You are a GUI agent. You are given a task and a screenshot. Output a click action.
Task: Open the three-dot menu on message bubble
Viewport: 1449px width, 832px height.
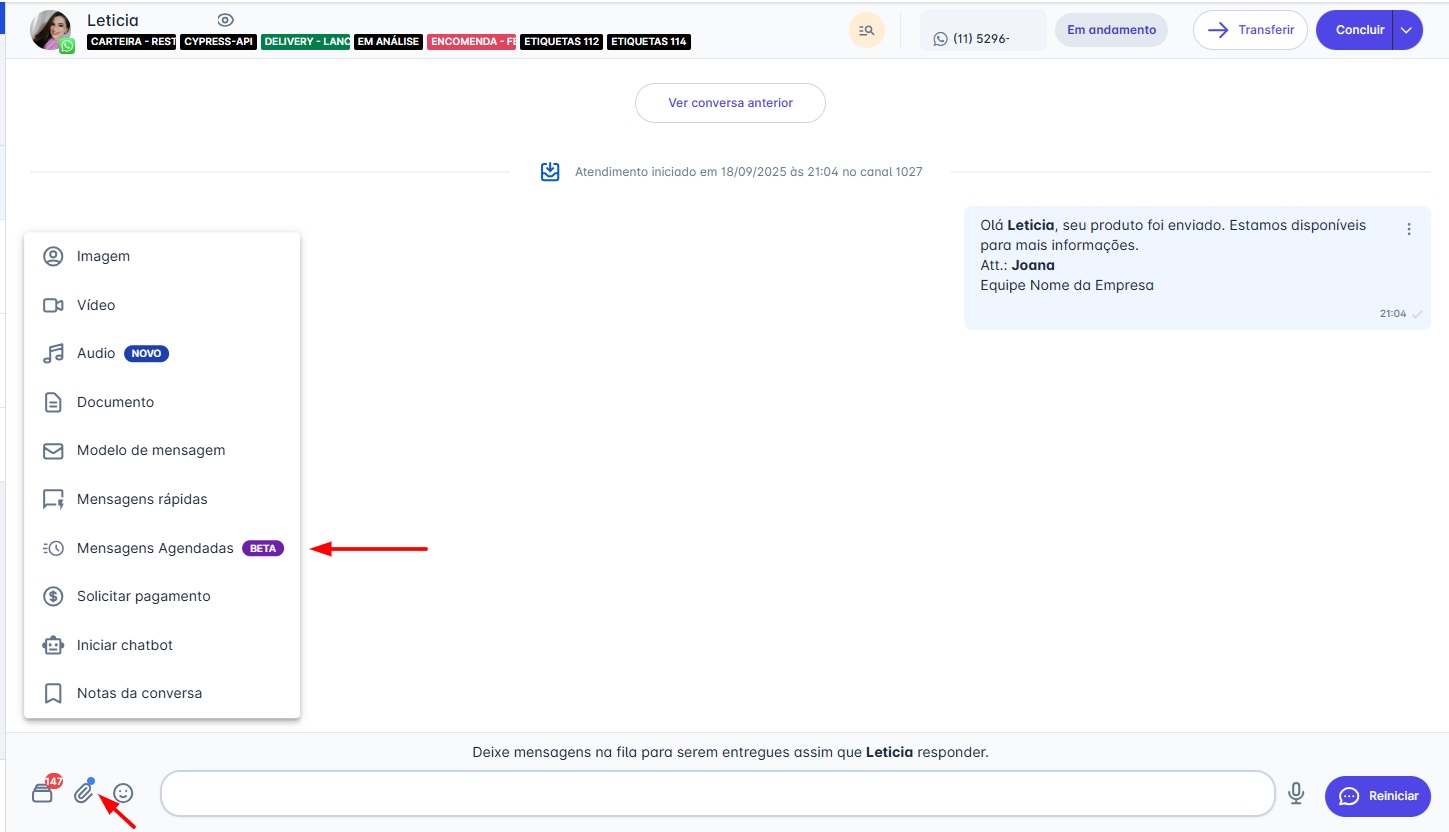pyautogui.click(x=1409, y=229)
